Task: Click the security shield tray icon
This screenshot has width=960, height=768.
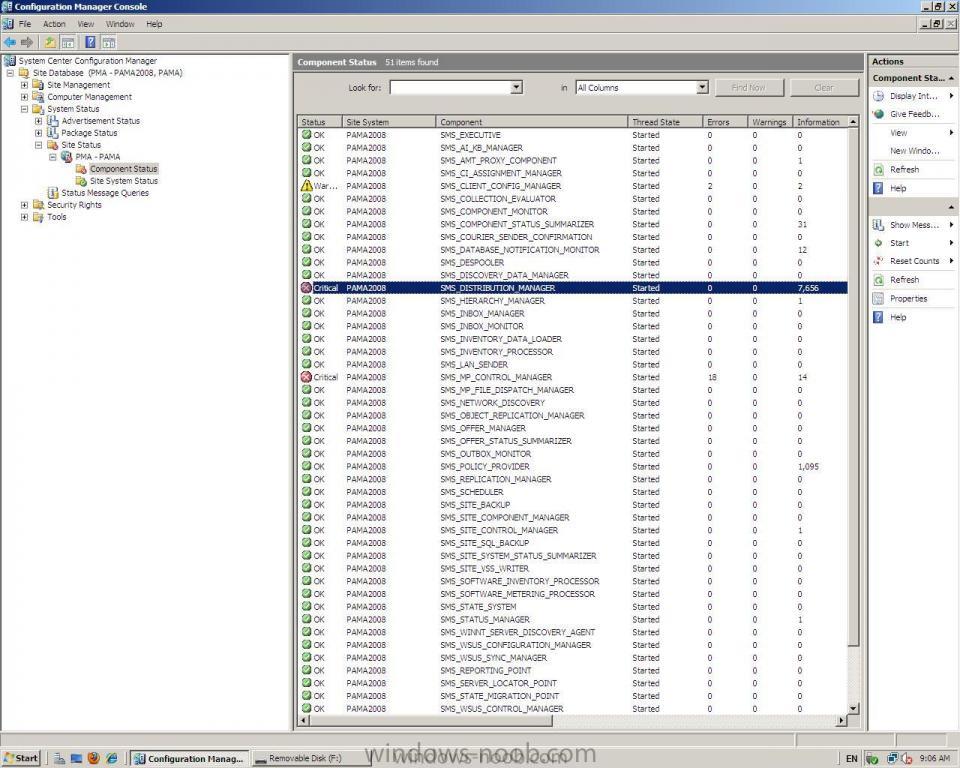Action: [x=872, y=759]
